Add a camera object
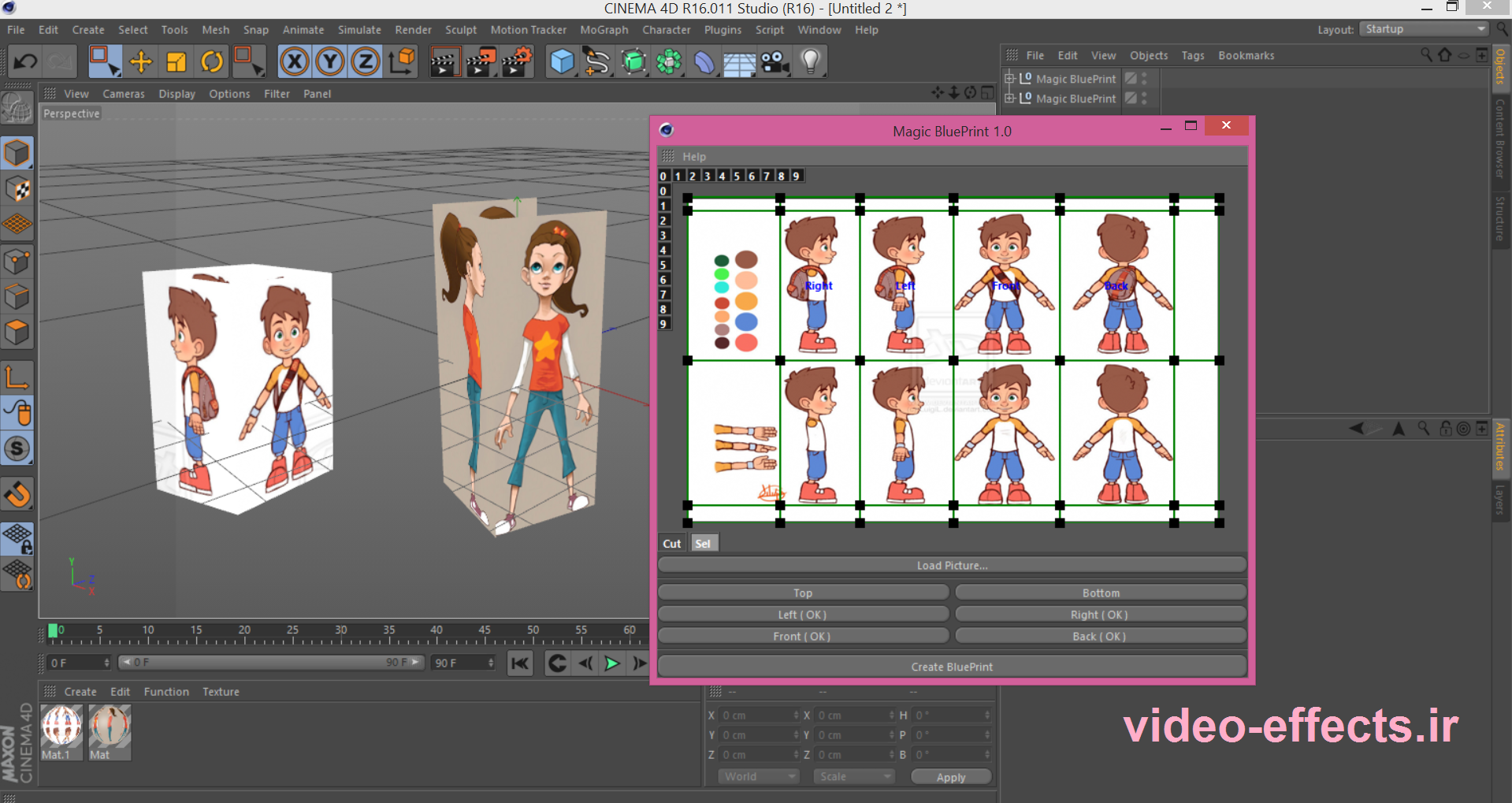The width and height of the screenshot is (1512, 803). [775, 61]
